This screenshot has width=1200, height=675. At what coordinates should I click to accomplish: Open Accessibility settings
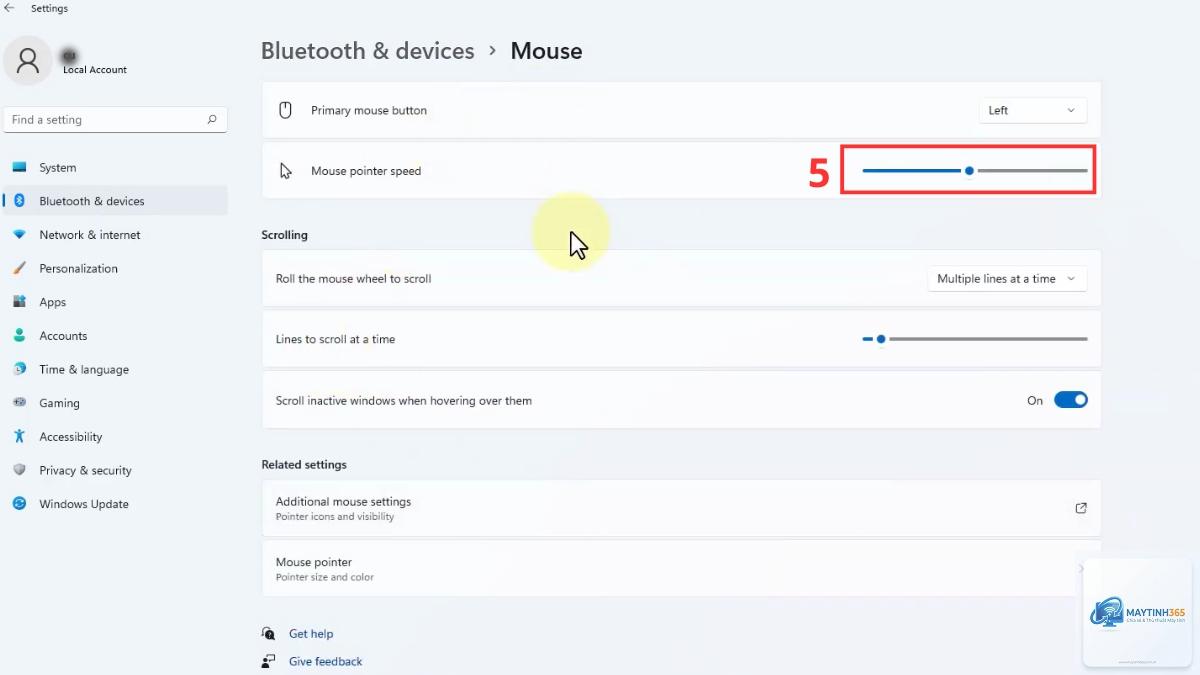pos(116,437)
